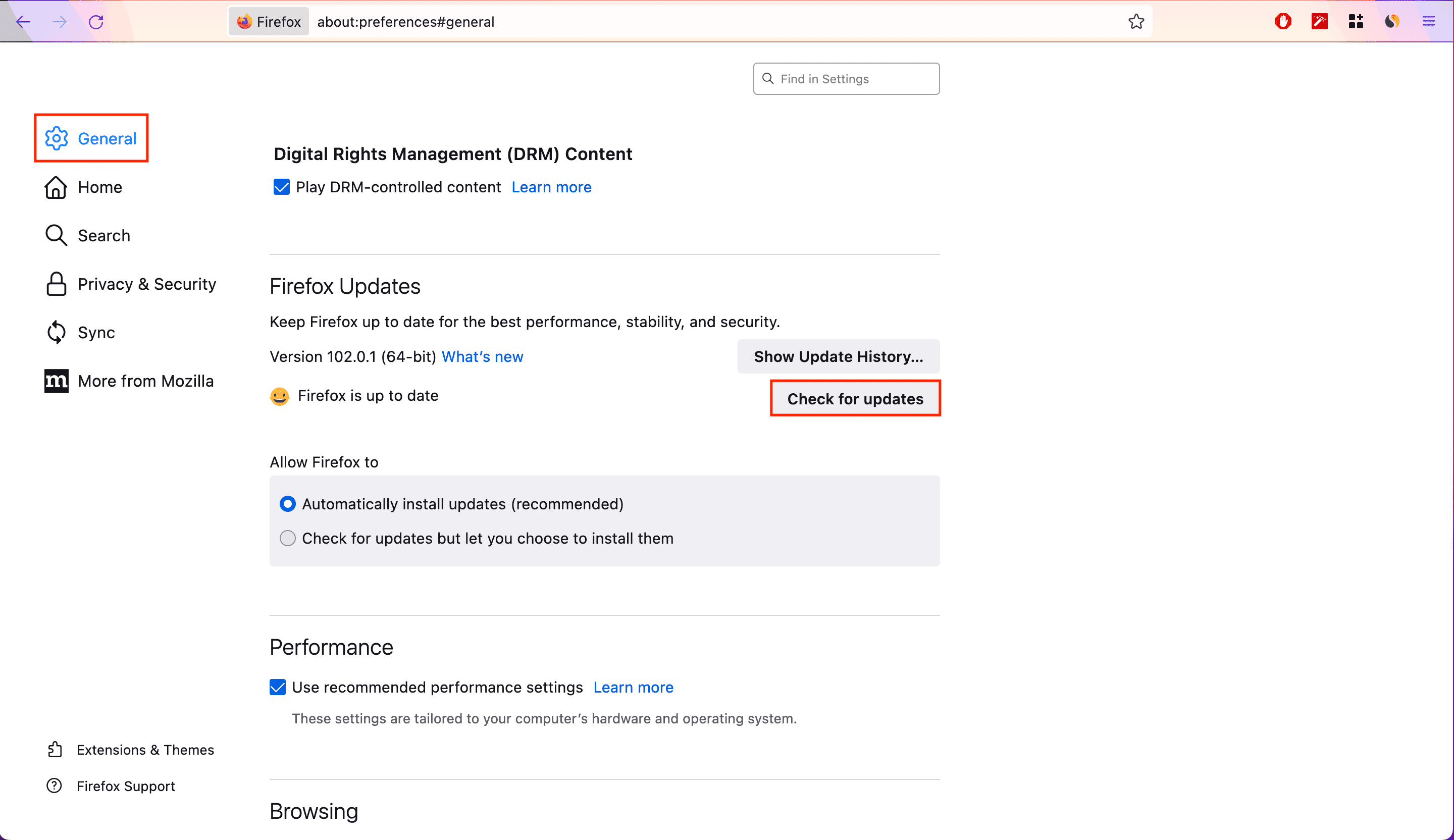Select Check for updates but let you choose
This screenshot has height=840, width=1454.
(287, 538)
